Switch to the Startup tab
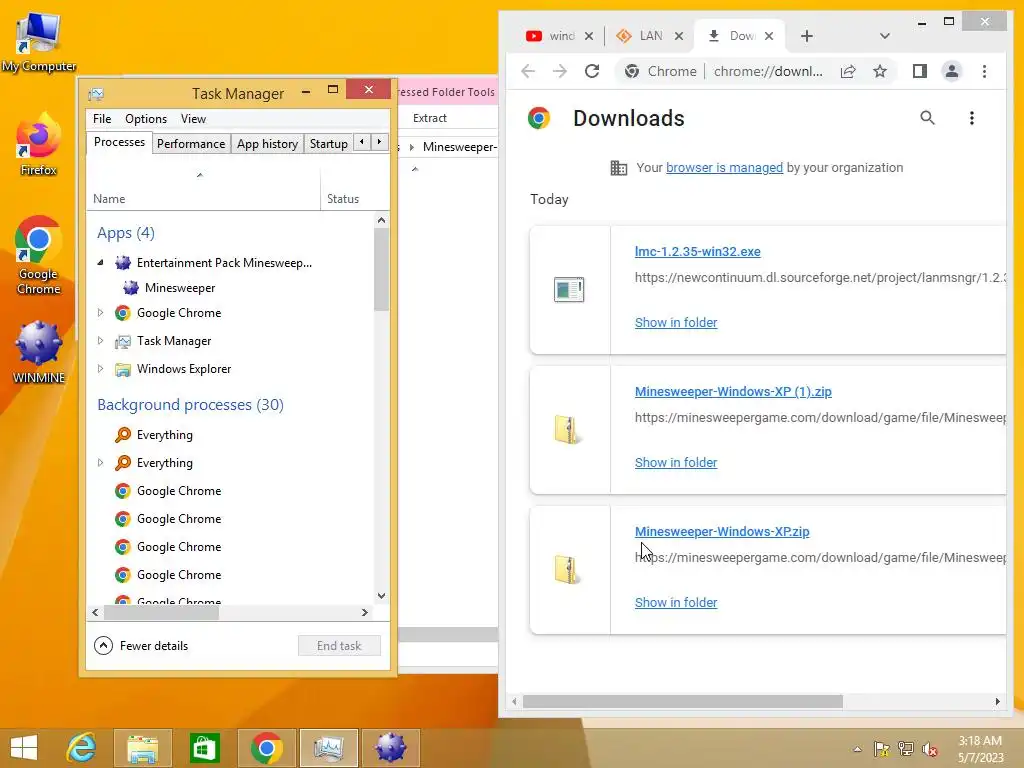Image resolution: width=1024 pixels, height=768 pixels. 328,144
